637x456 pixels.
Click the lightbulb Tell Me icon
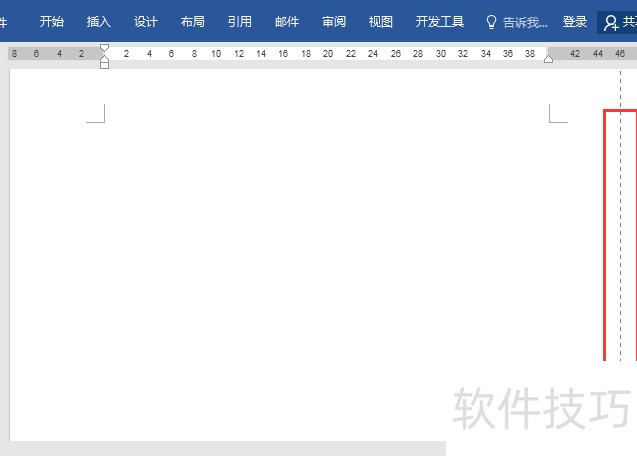tap(491, 22)
